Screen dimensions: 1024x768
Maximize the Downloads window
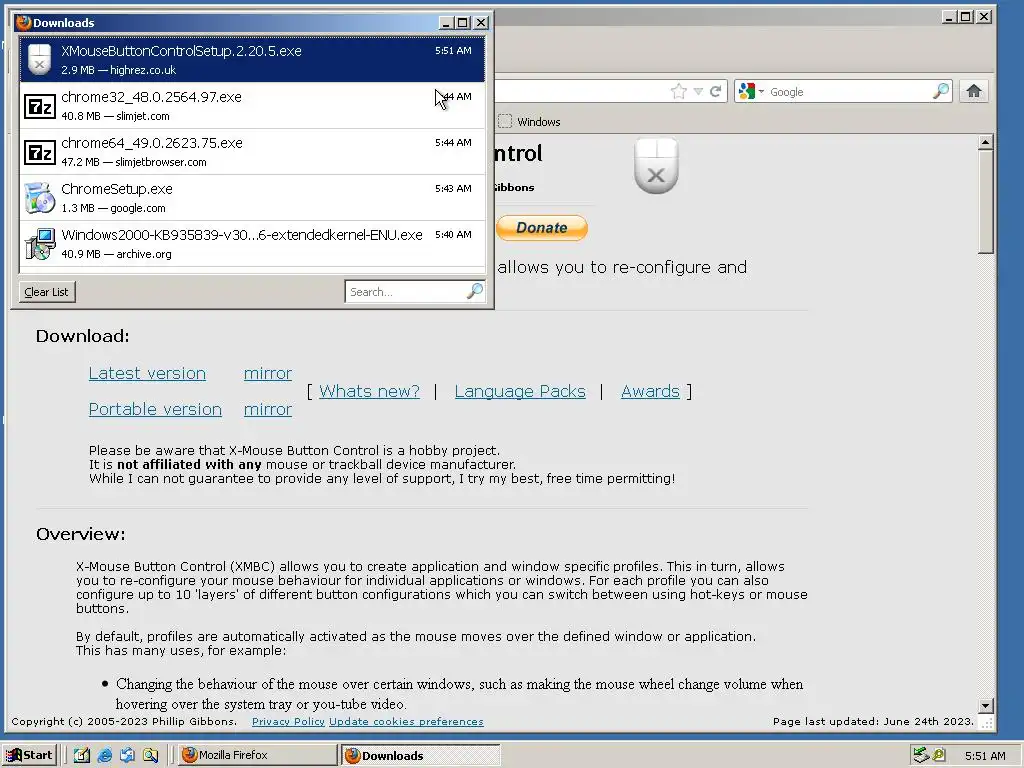click(463, 23)
